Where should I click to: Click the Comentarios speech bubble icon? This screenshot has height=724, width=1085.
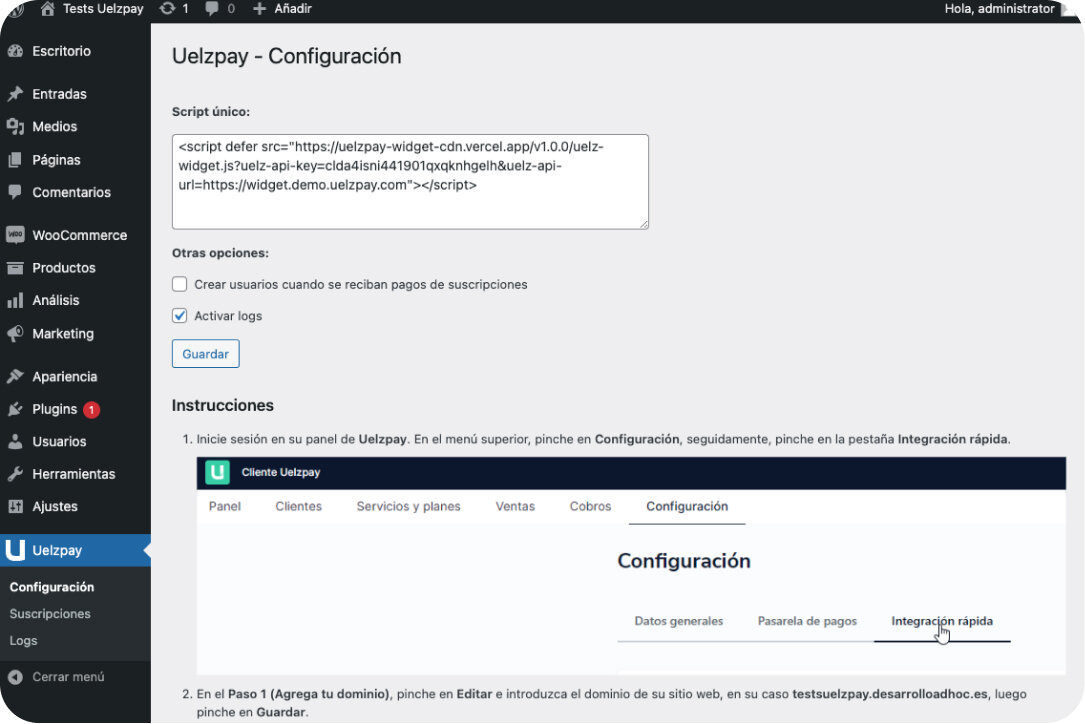tap(15, 192)
